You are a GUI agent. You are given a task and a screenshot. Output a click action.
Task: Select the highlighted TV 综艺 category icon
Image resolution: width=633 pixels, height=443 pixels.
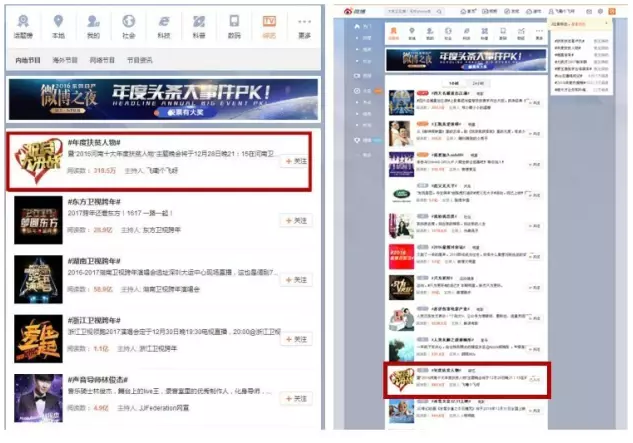coord(268,22)
